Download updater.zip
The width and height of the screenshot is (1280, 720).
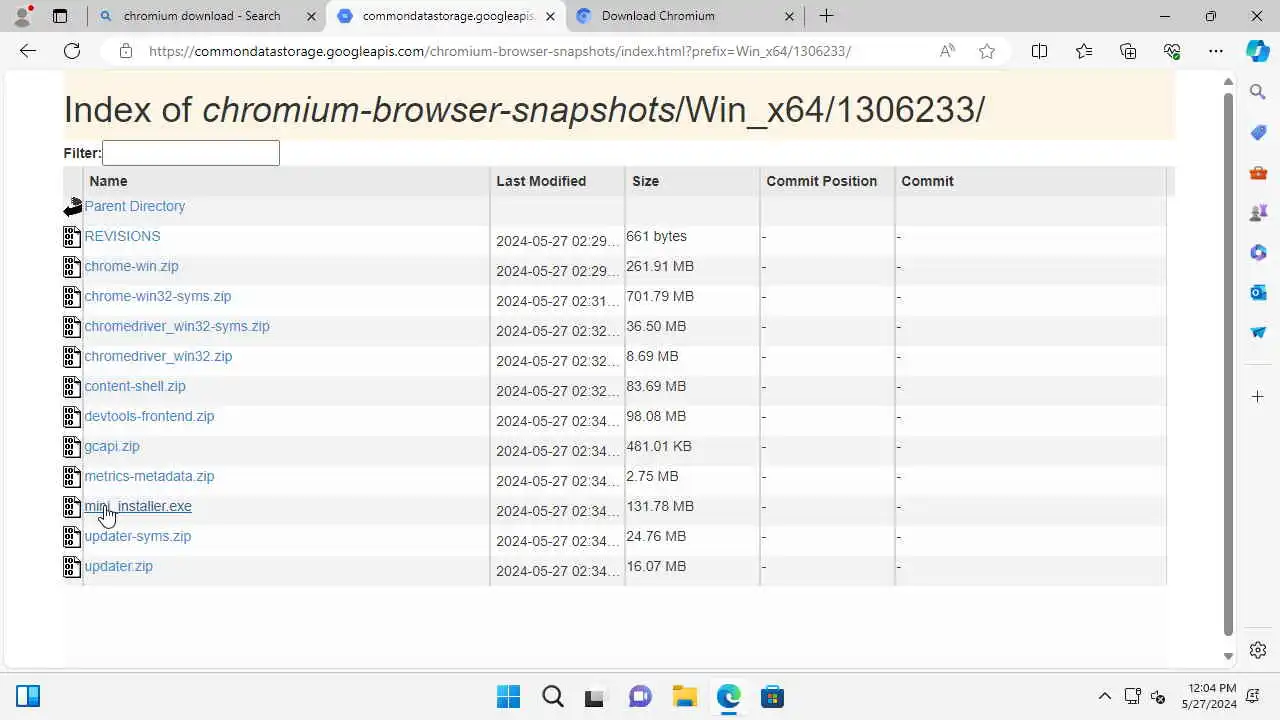tap(118, 566)
